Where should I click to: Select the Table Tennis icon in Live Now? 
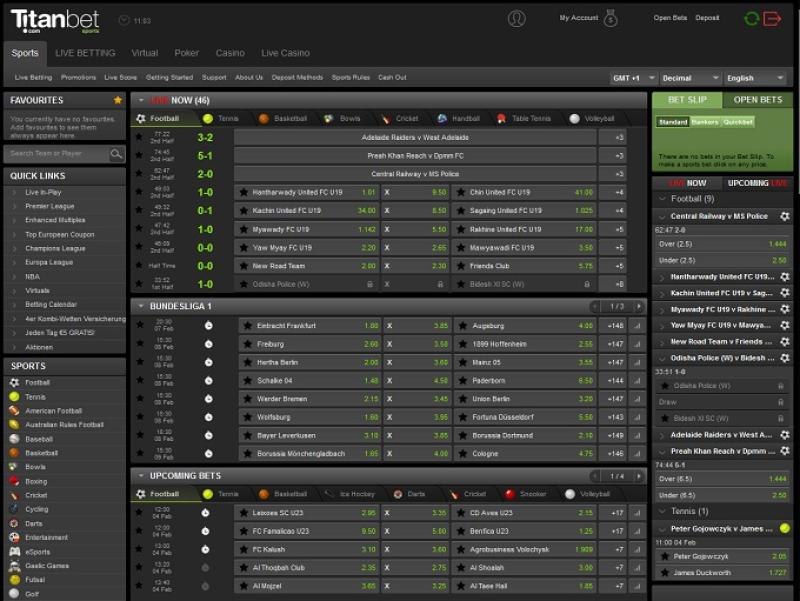point(502,119)
